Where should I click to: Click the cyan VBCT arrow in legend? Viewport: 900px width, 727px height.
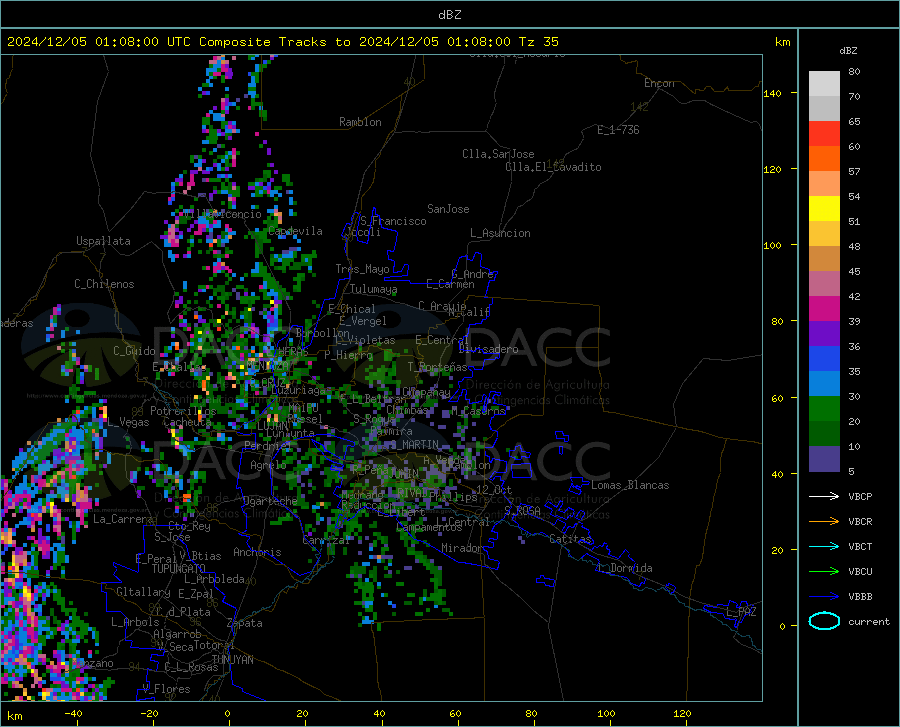pos(824,546)
